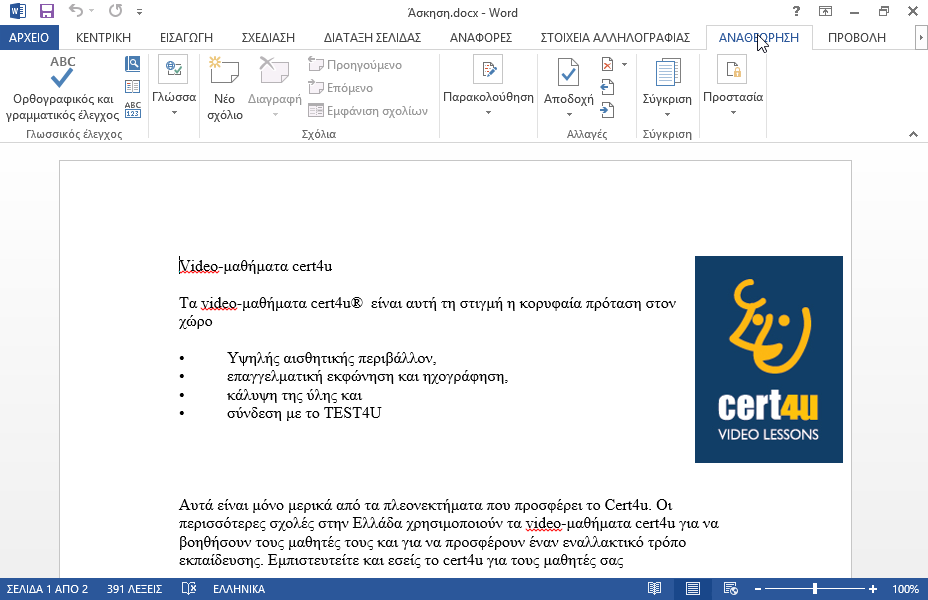Undo the last action

76,11
